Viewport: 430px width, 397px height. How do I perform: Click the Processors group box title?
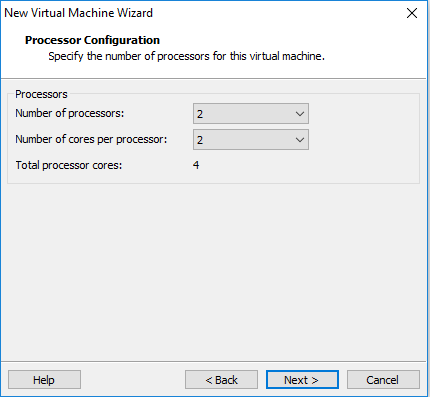[x=41, y=94]
